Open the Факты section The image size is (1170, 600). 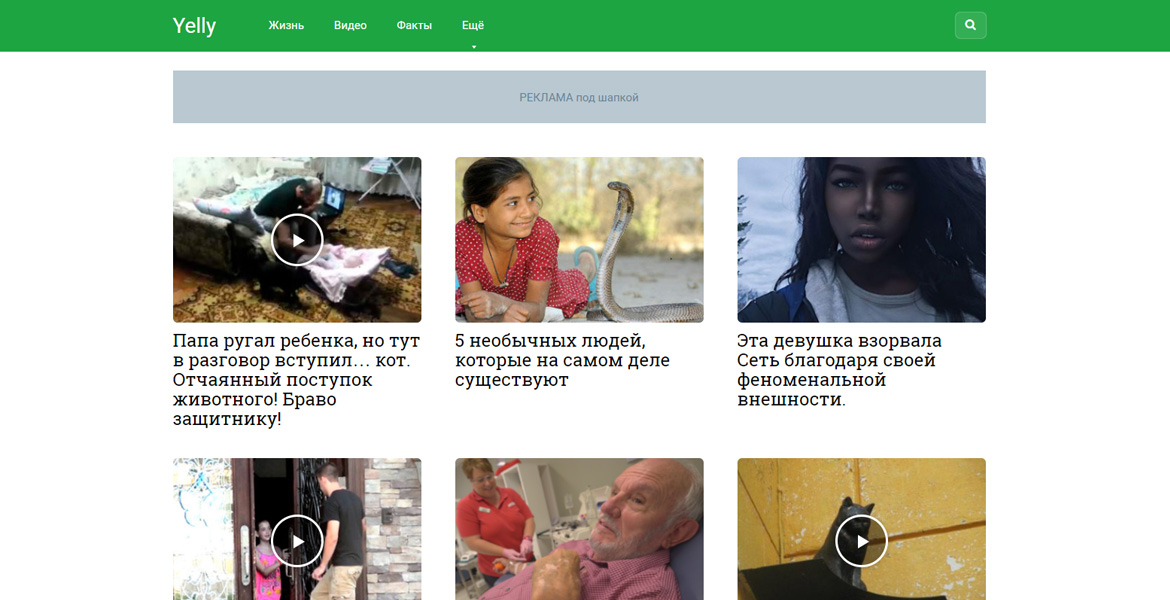[414, 25]
